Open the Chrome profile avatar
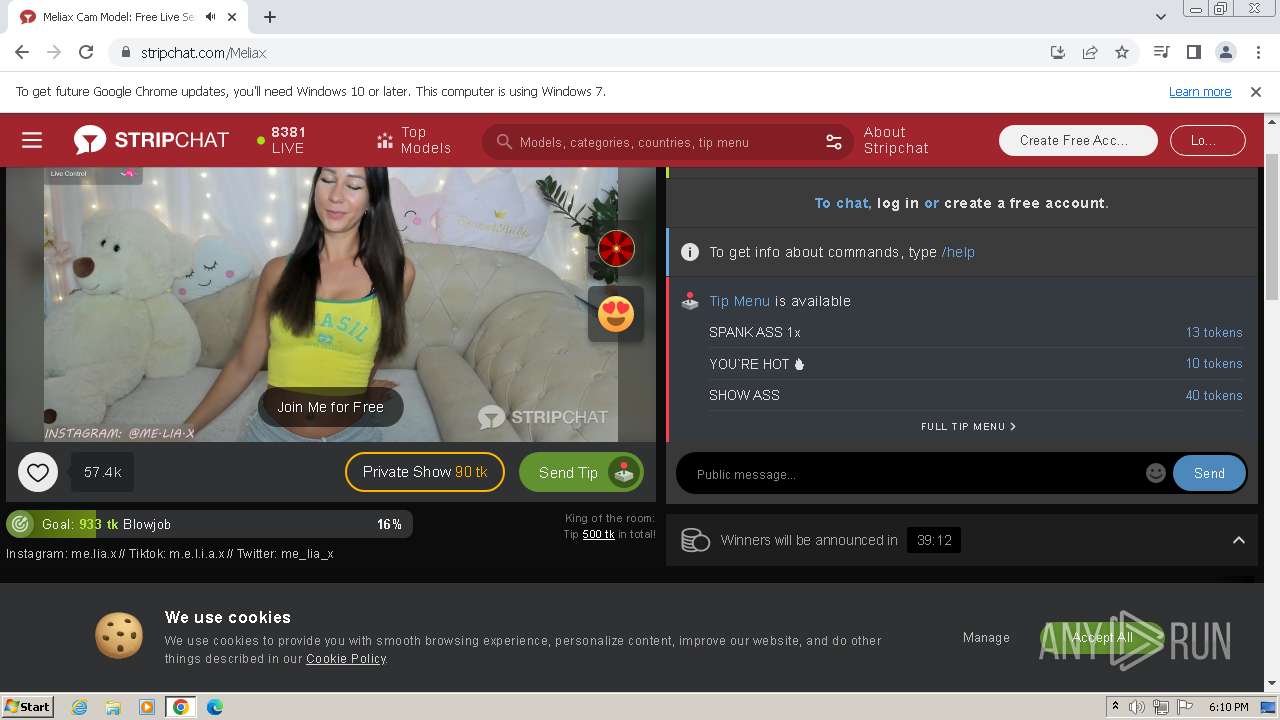The height and width of the screenshot is (720, 1280). pos(1225,52)
